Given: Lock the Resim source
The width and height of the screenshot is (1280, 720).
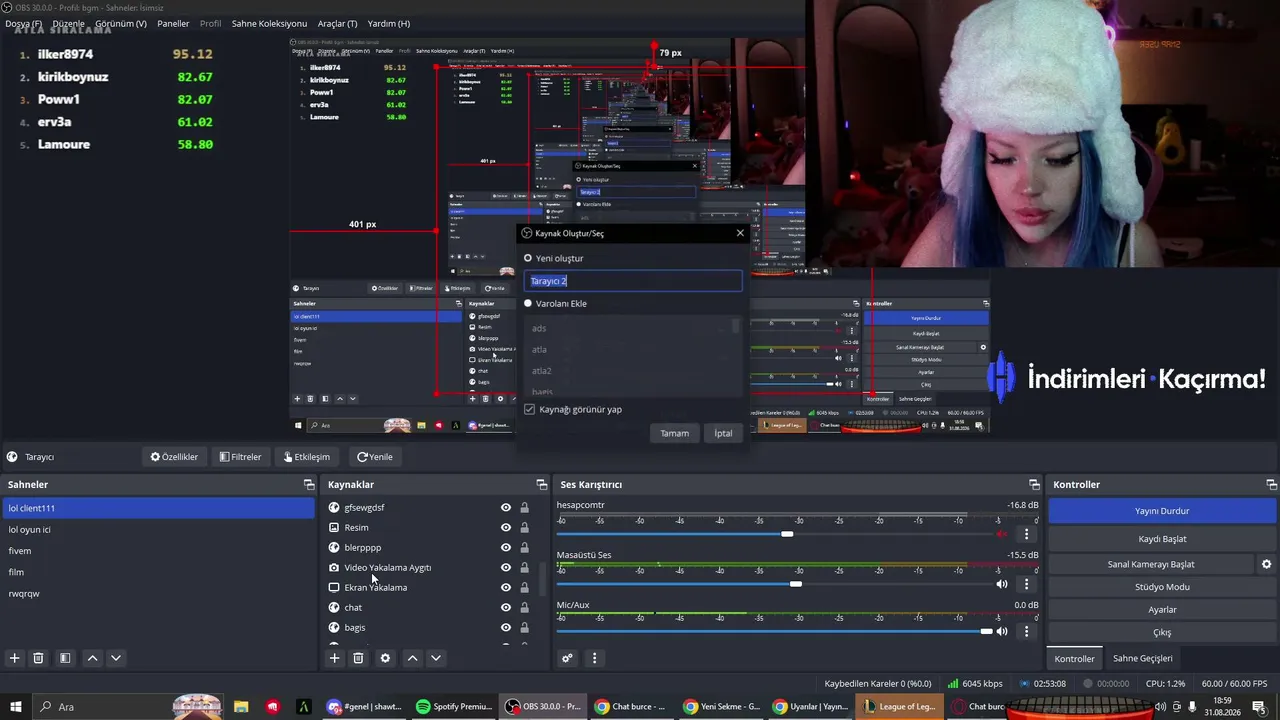Looking at the screenshot, I should pyautogui.click(x=524, y=527).
